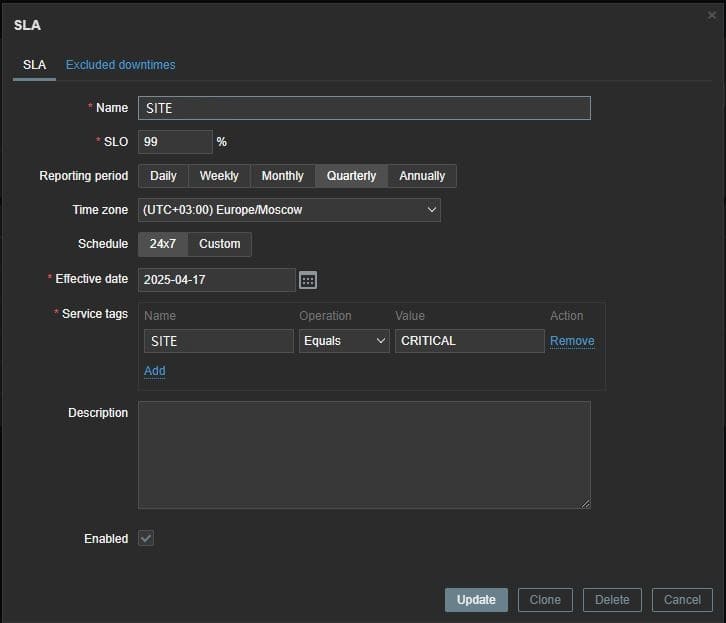Select Daily reporting period
This screenshot has height=623, width=726.
click(x=163, y=176)
